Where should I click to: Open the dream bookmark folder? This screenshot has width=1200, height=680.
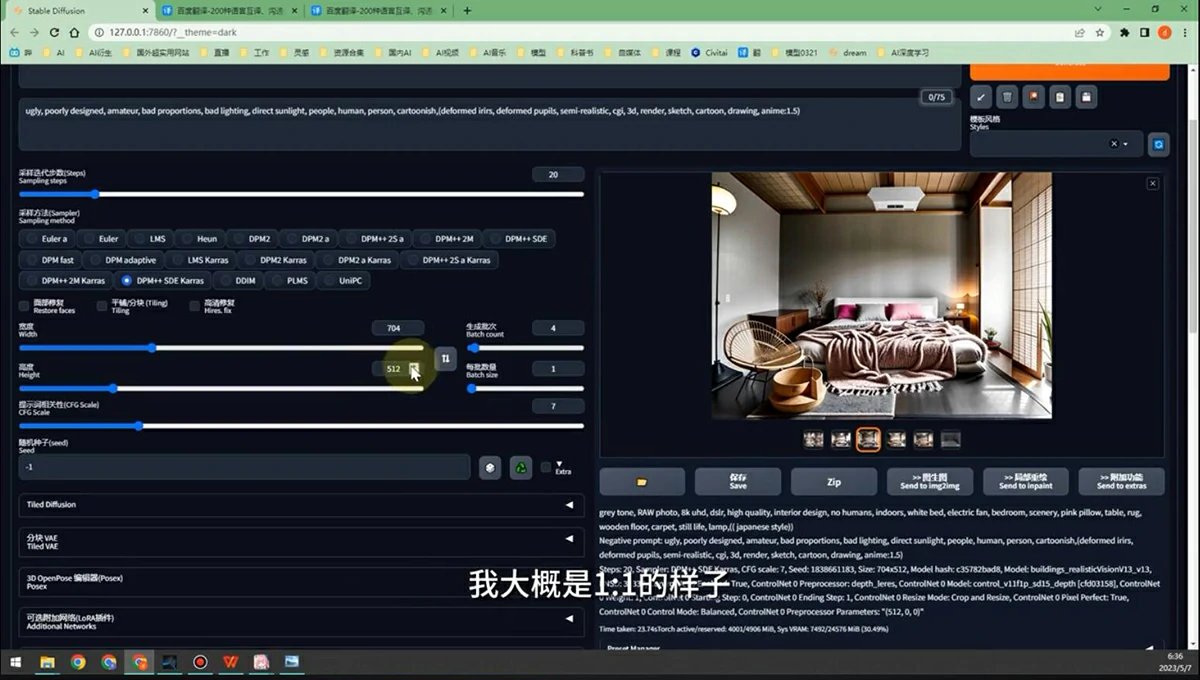[x=848, y=52]
